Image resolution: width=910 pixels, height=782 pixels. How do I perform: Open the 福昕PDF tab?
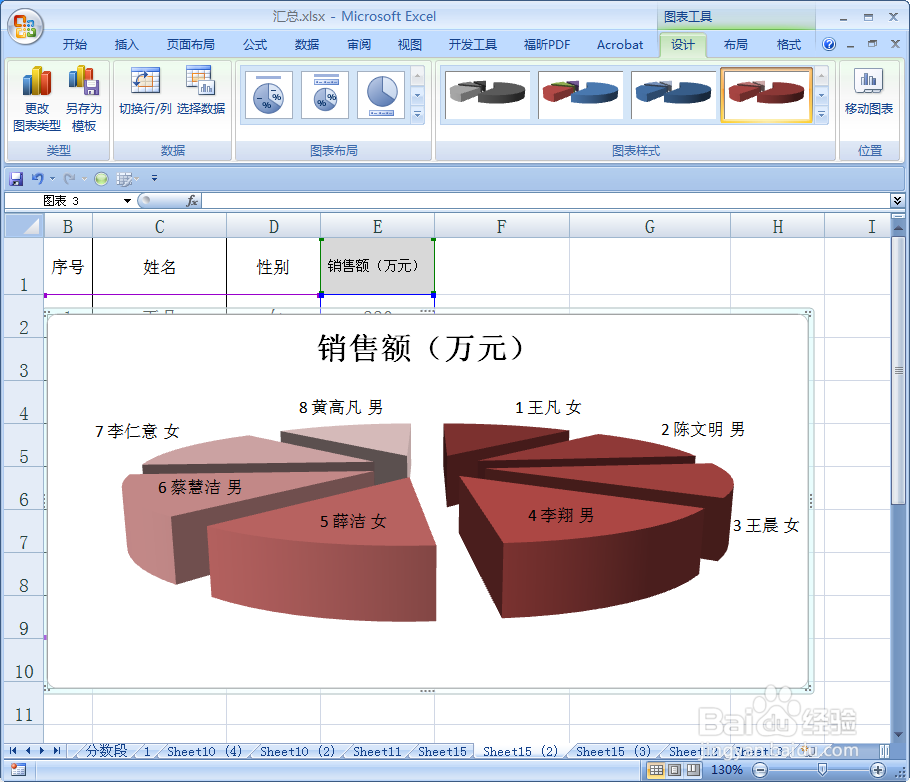547,45
